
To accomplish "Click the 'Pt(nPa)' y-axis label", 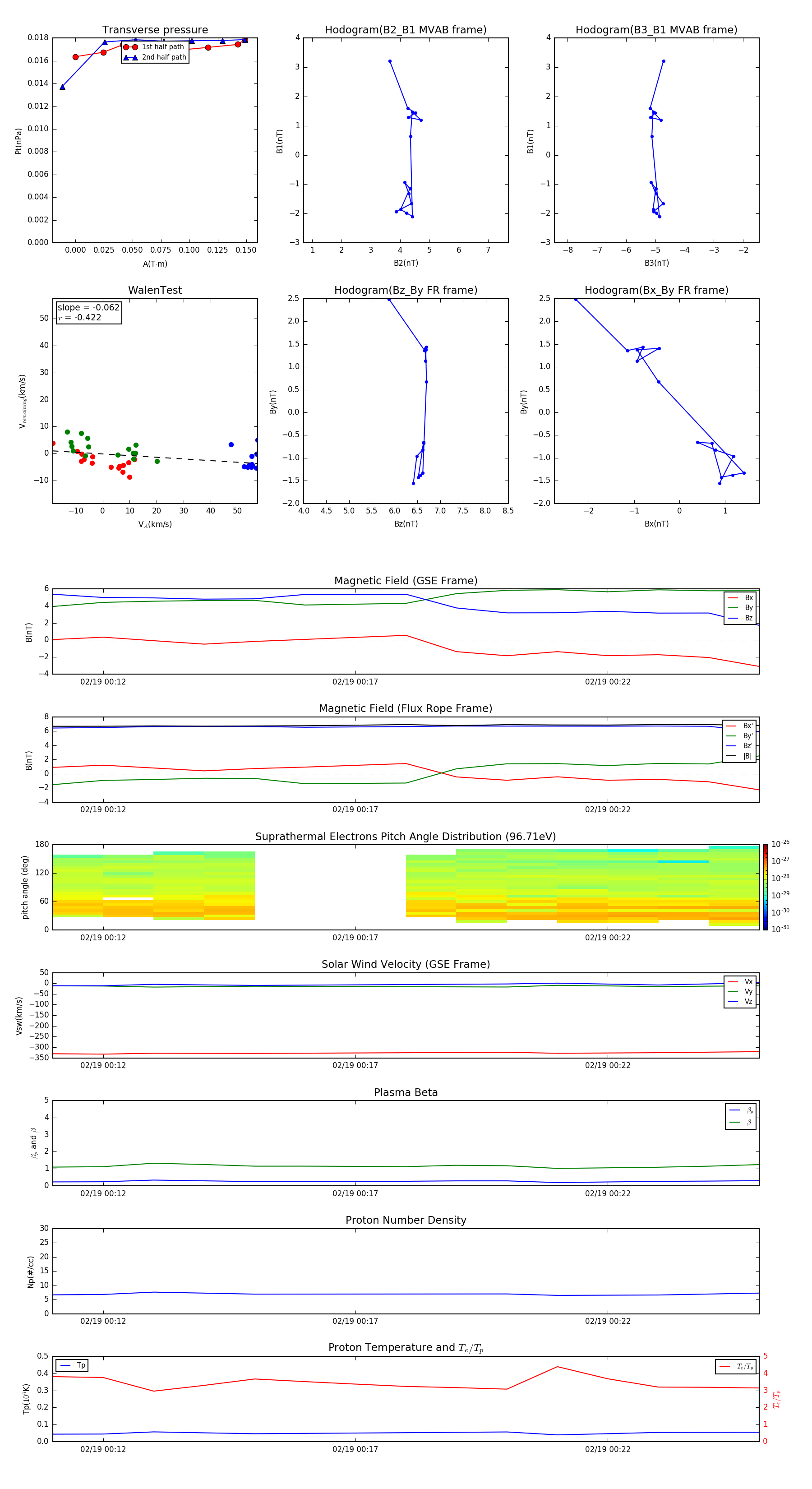I will pos(18,140).
